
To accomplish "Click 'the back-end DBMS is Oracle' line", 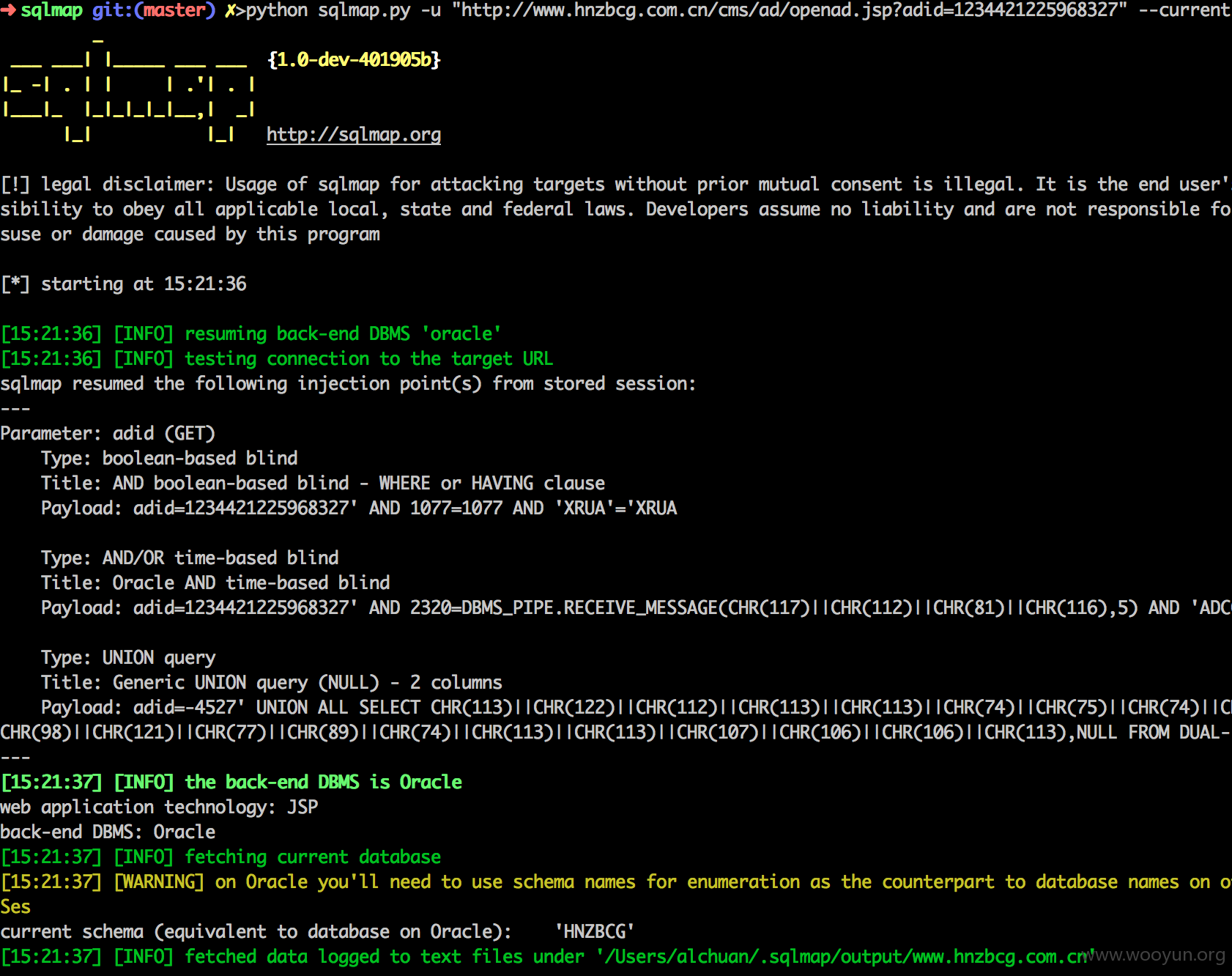I will click(231, 782).
